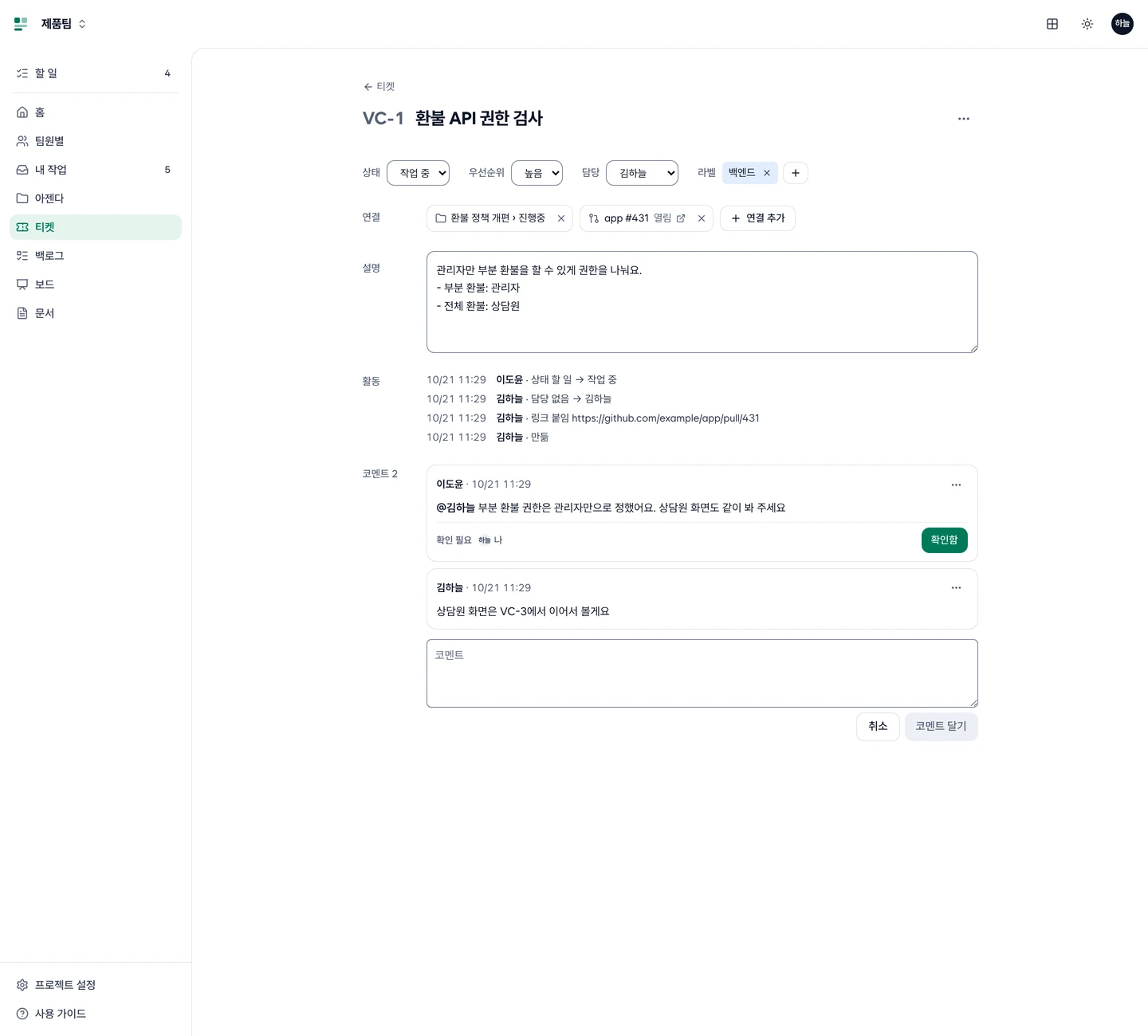Unlink the app #431 pull request
This screenshot has width=1148, height=1036.
click(x=702, y=218)
